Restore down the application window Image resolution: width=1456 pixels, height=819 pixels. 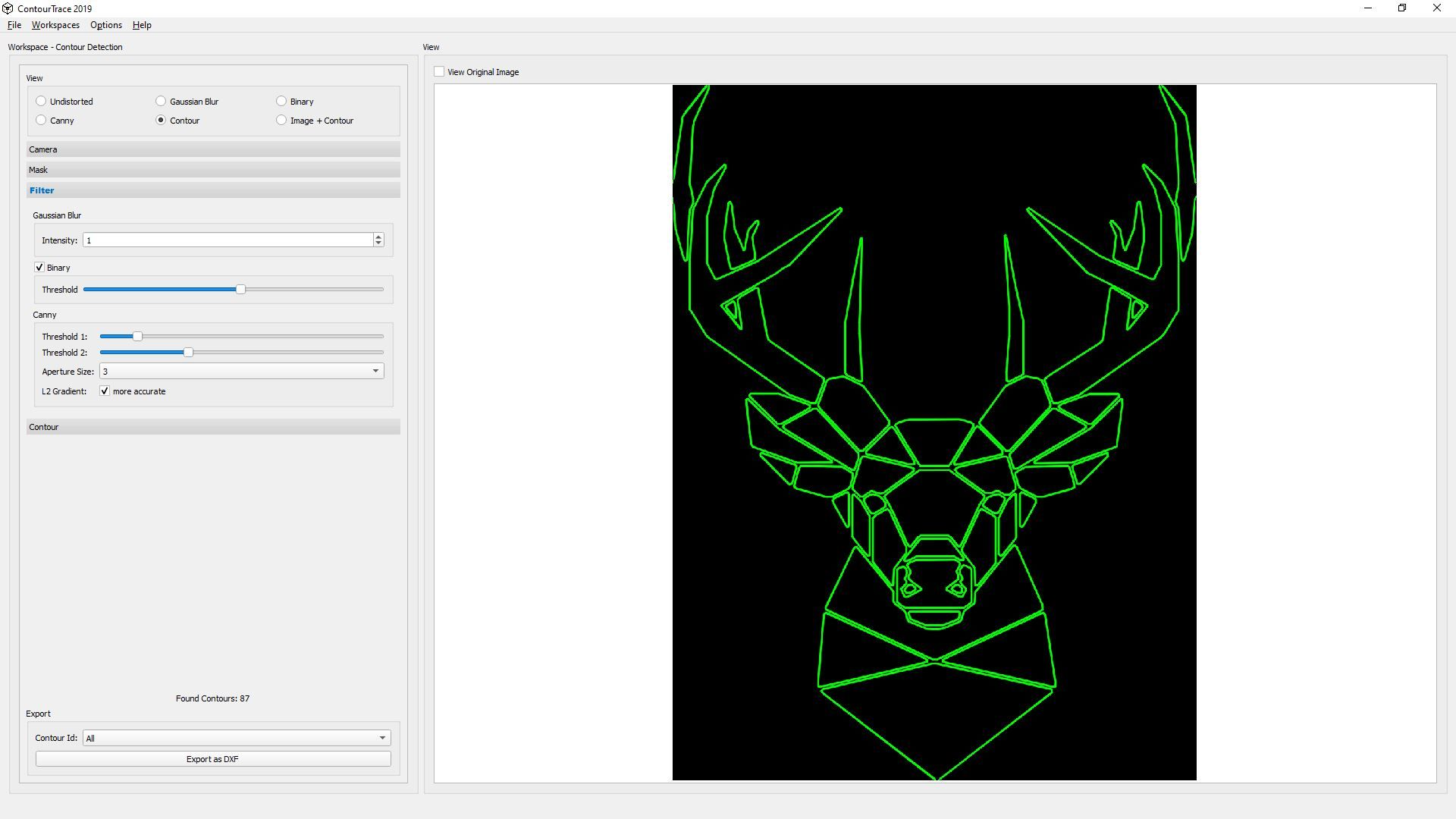(1402, 8)
